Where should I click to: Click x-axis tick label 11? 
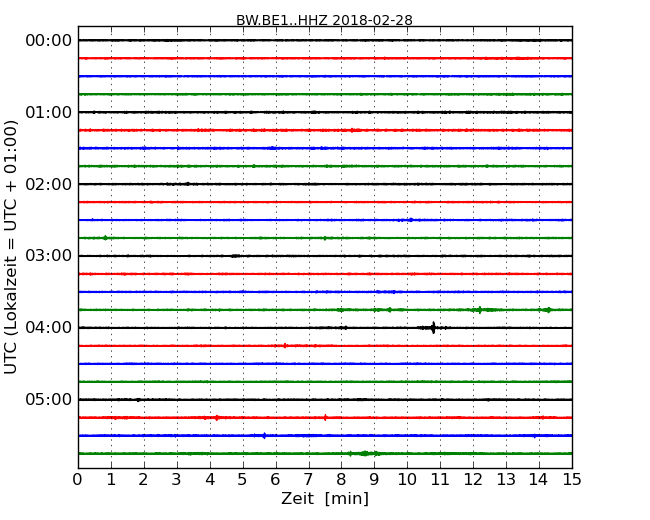[440, 480]
